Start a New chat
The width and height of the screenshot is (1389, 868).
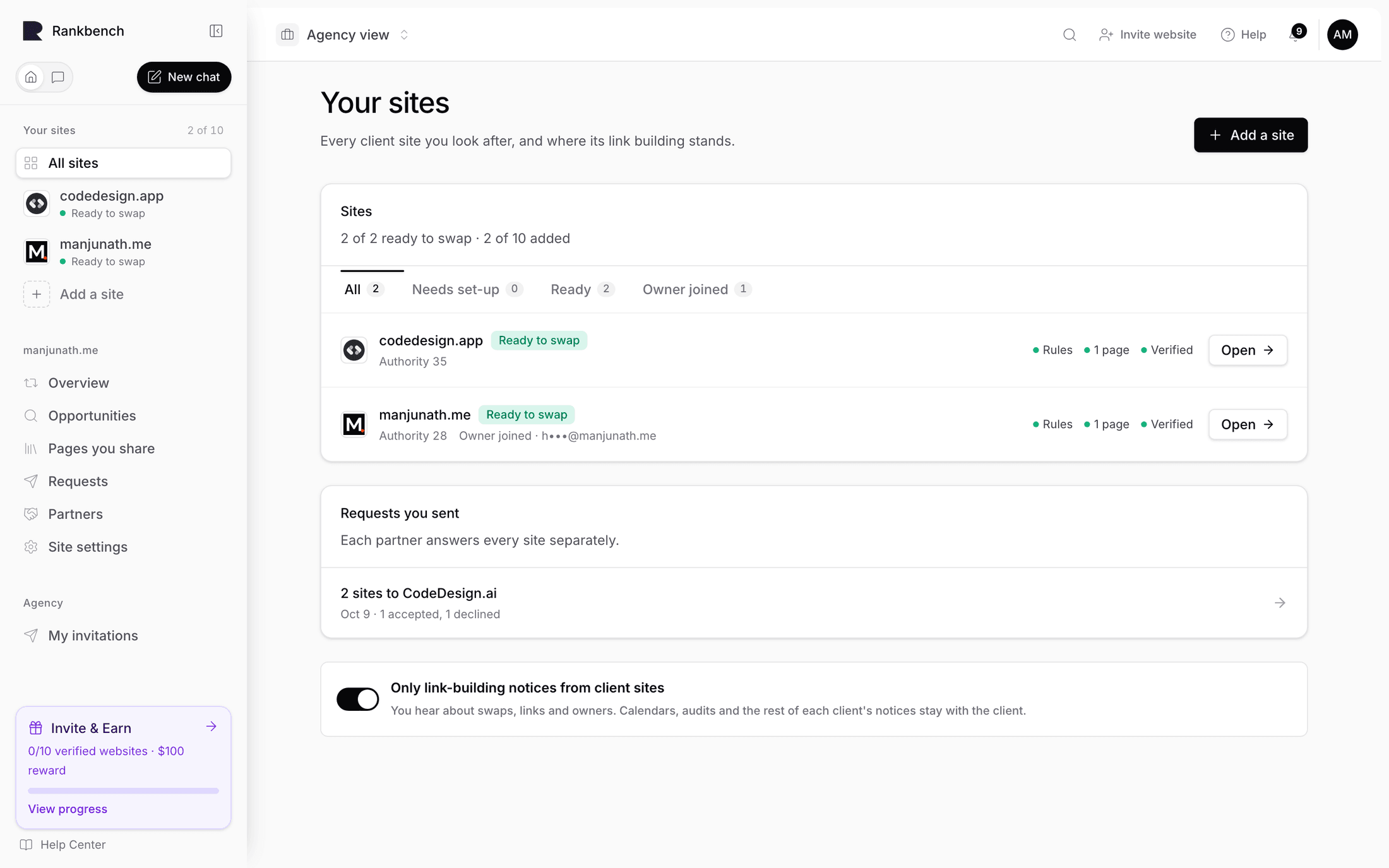pyautogui.click(x=184, y=77)
